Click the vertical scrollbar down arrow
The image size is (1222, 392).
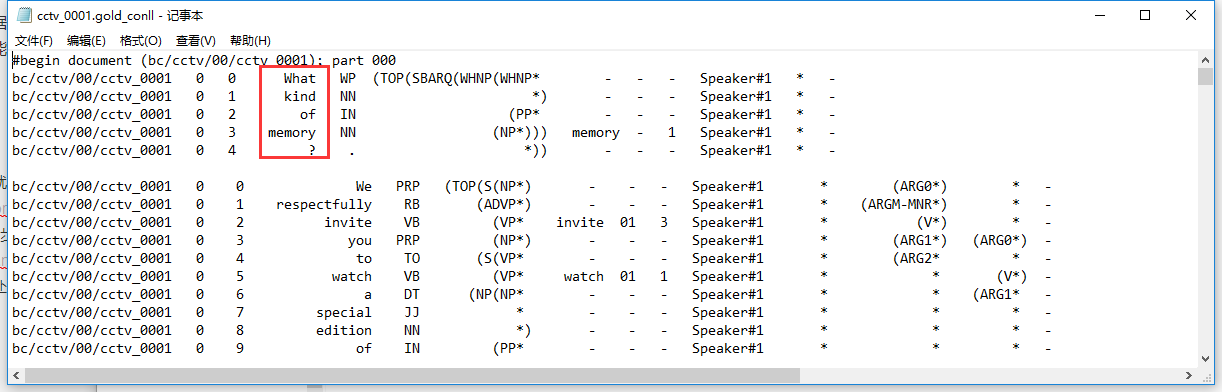1205,358
